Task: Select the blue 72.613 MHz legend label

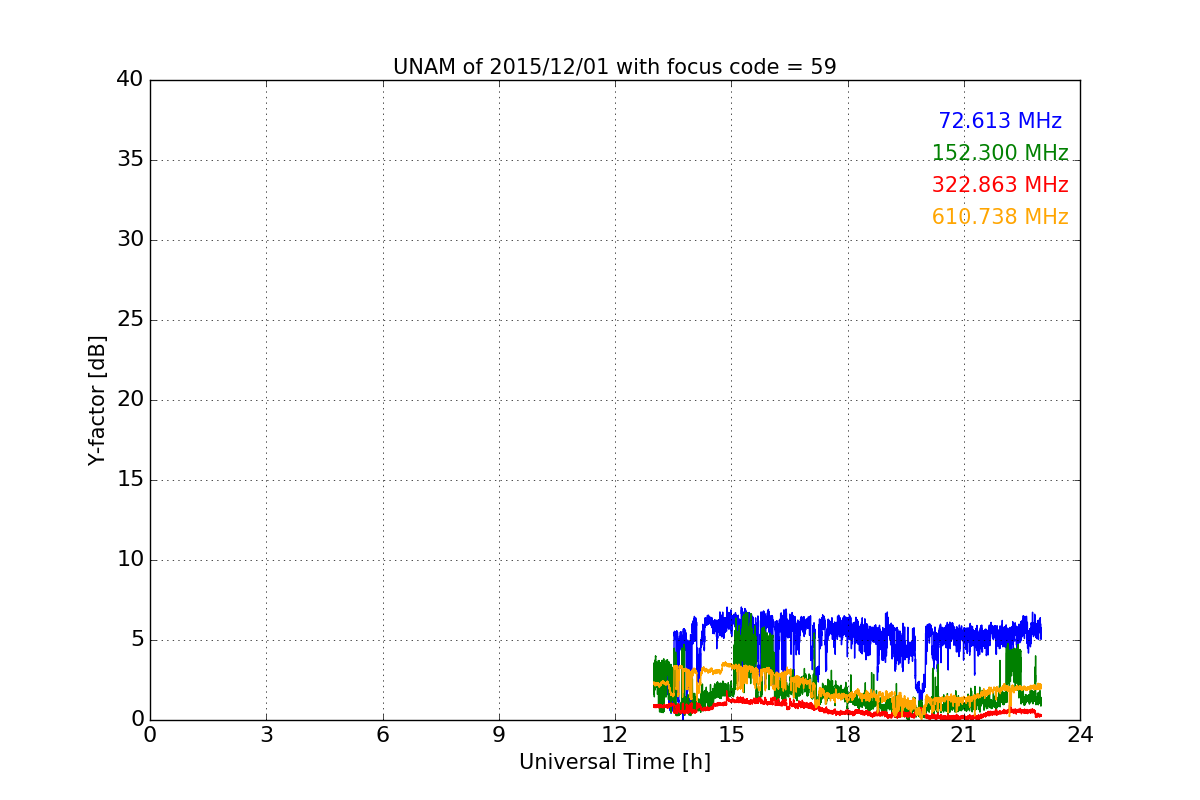Action: [x=1000, y=121]
